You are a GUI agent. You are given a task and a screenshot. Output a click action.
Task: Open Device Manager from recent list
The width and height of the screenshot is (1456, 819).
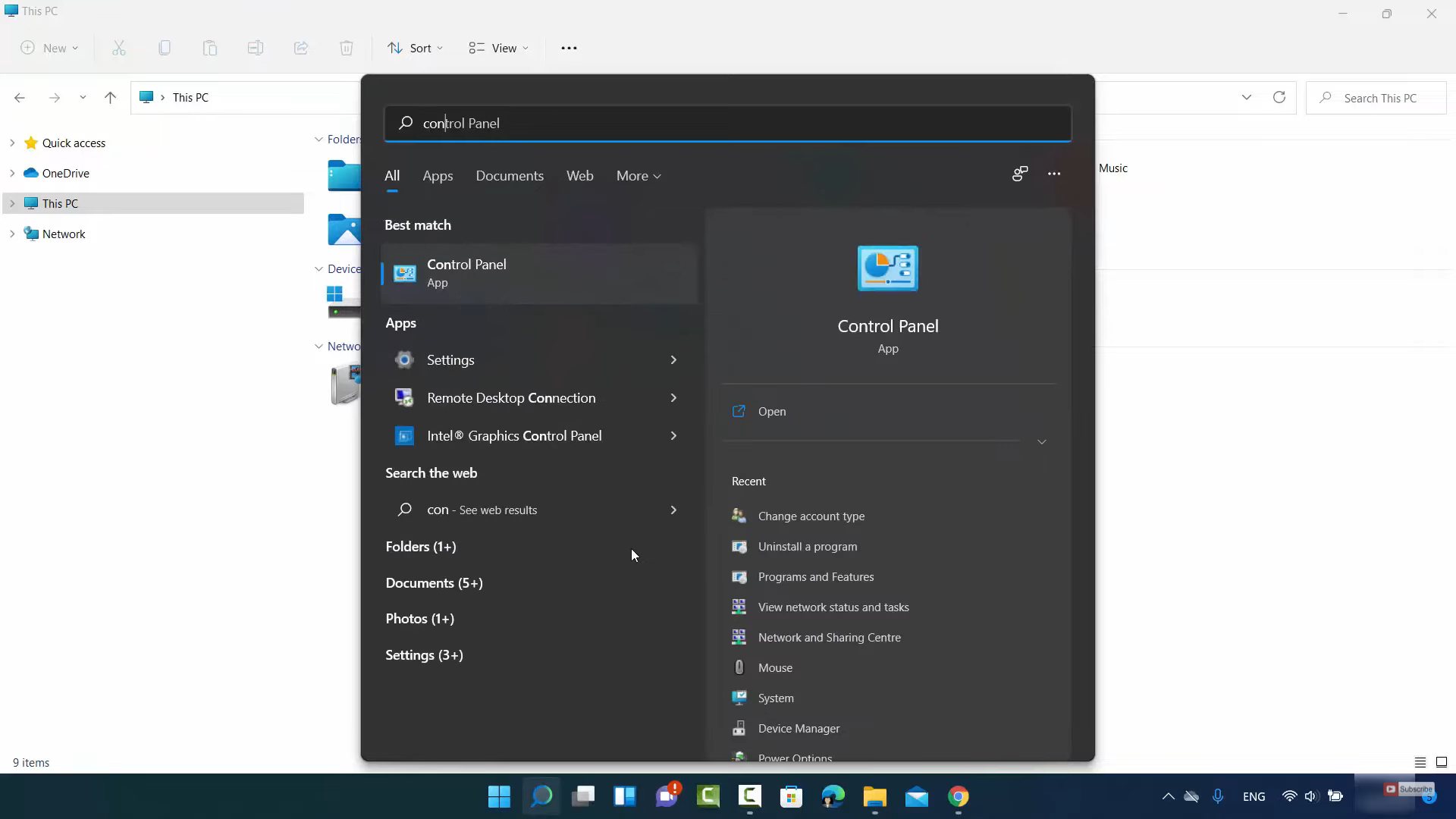coord(799,729)
